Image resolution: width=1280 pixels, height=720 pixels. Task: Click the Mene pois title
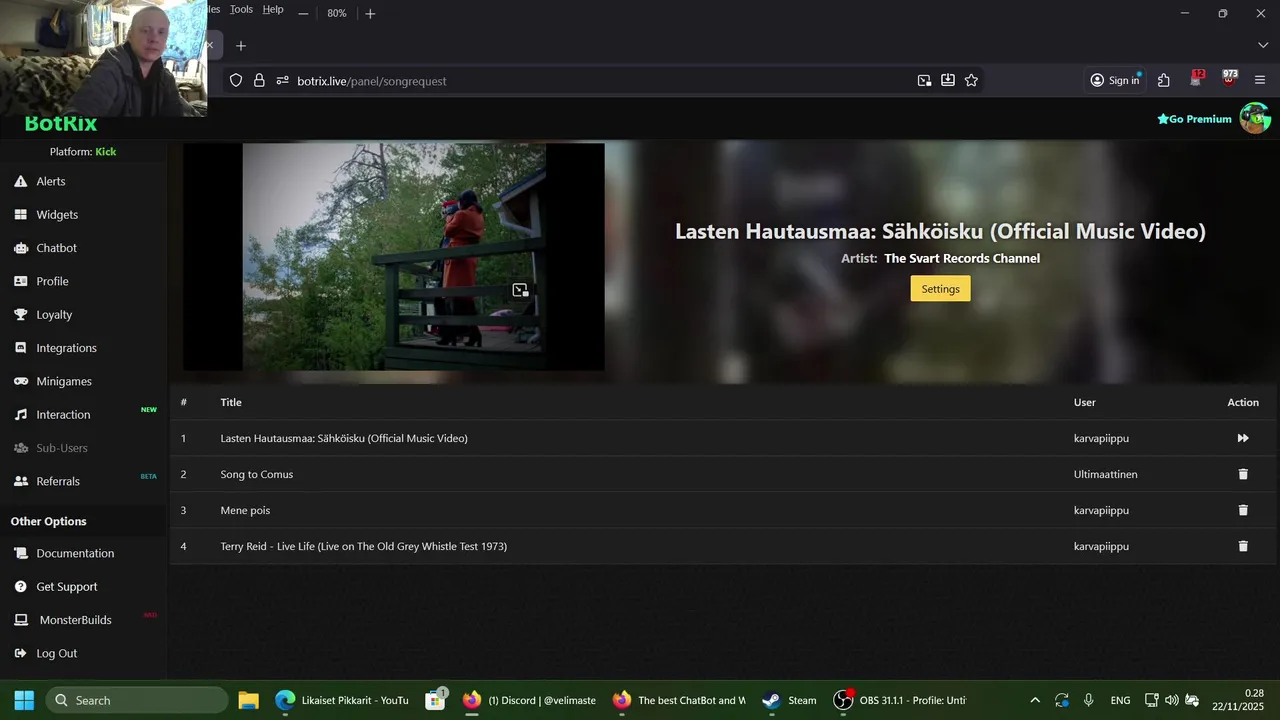pos(245,510)
